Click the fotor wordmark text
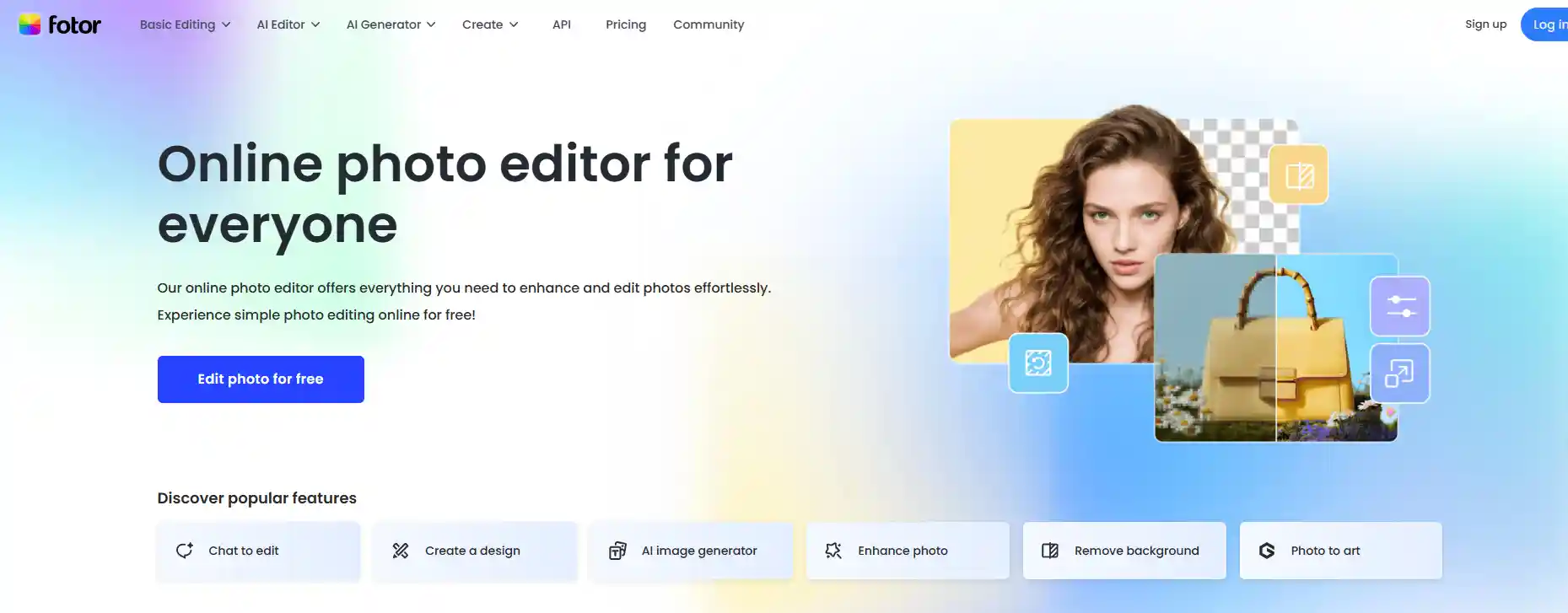This screenshot has height=613, width=1568. 74,24
